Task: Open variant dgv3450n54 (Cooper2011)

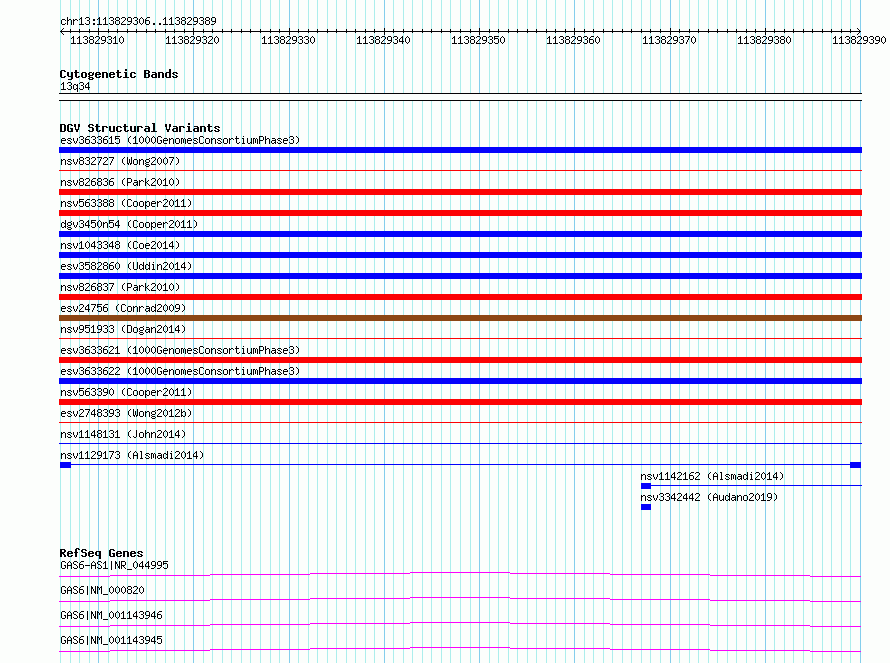Action: (129, 224)
